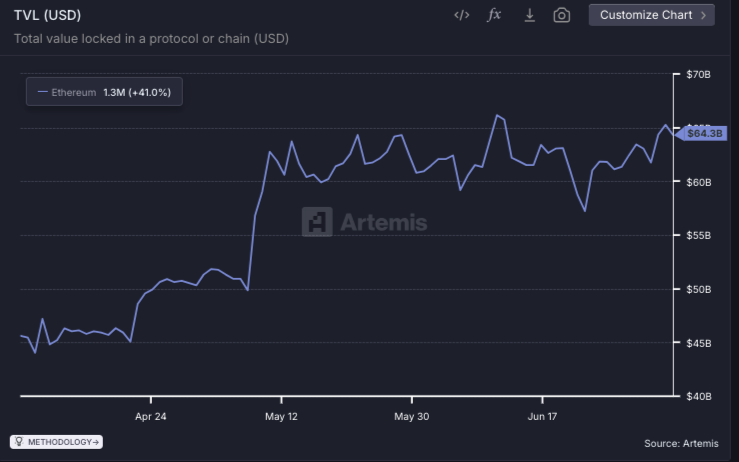Click the TVL (USD) chart title
The width and height of the screenshot is (739, 462).
coord(48,15)
